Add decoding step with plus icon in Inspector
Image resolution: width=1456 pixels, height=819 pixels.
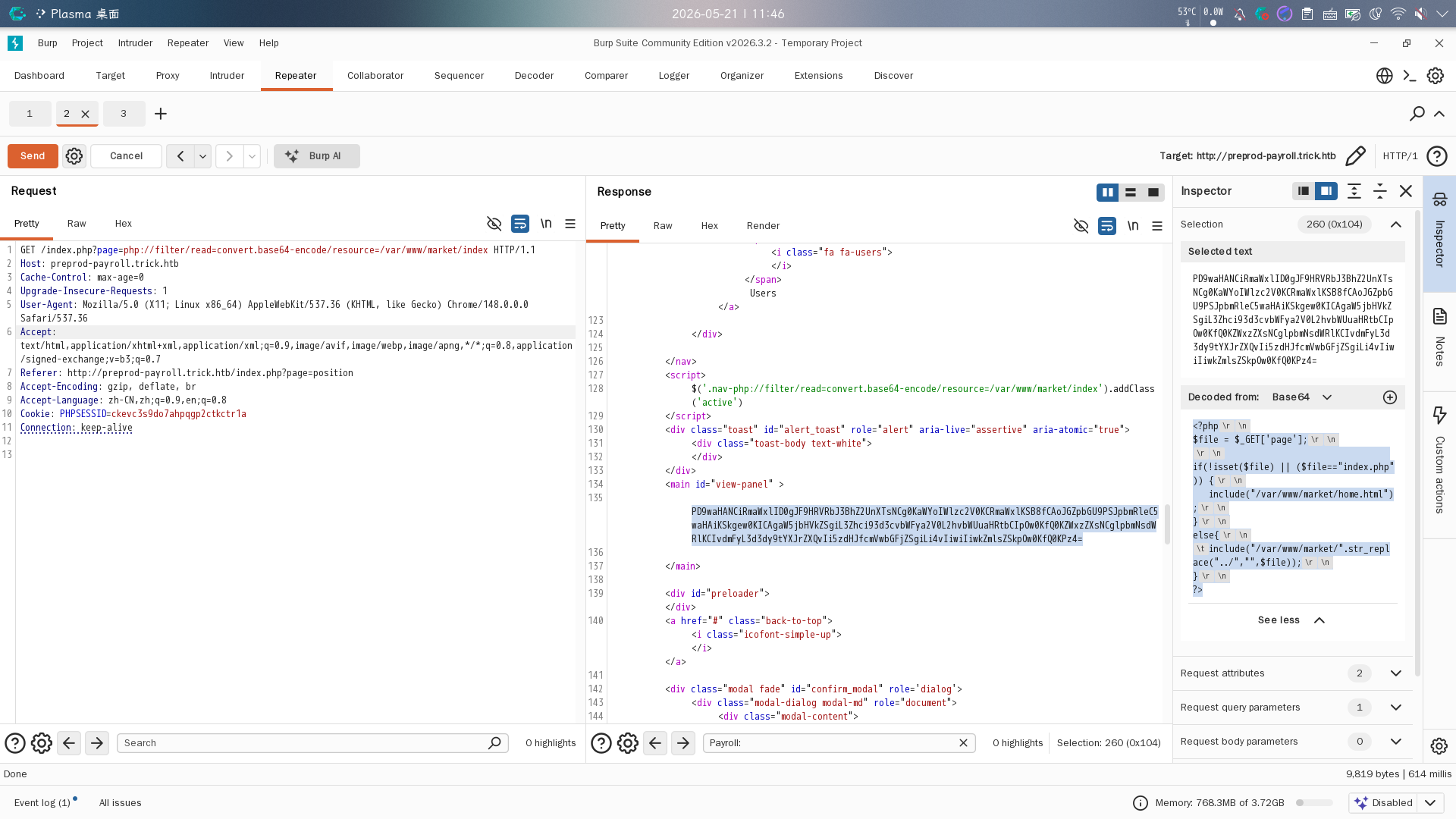tap(1390, 397)
